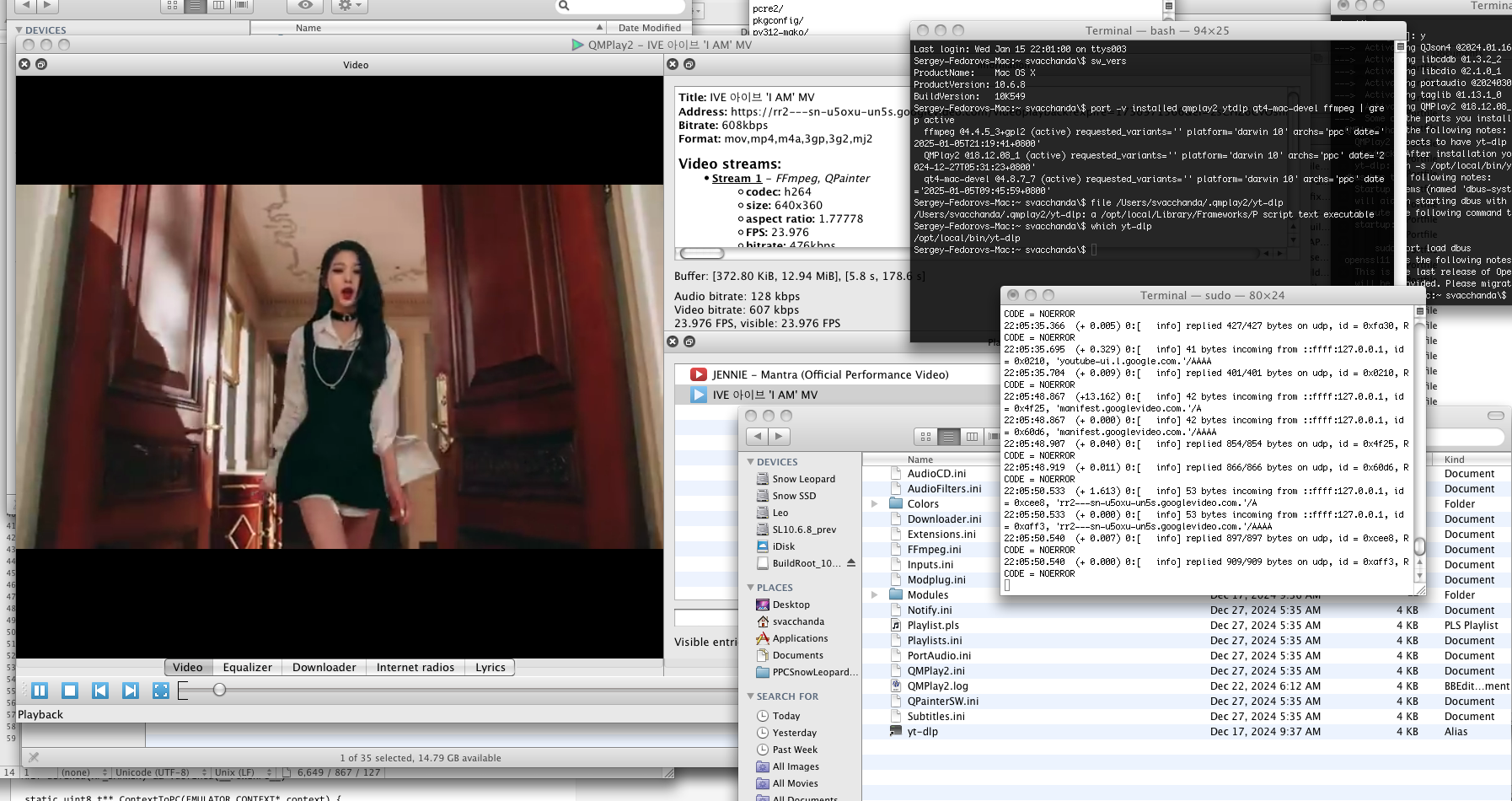Select the Video tab in QMPlay2
Screen dimensions: 1512x801
click(x=188, y=667)
